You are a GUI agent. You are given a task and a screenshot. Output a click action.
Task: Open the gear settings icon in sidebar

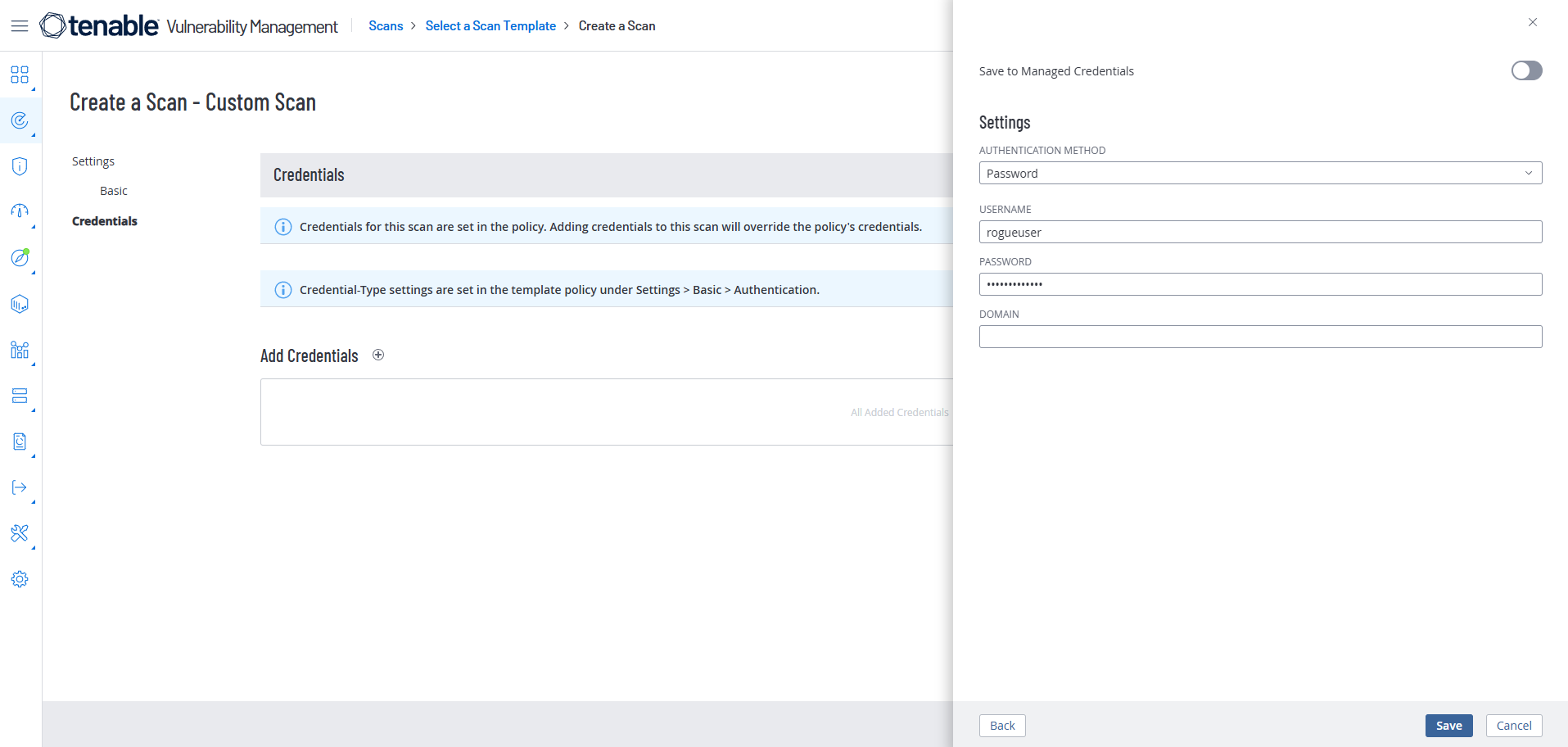20,579
